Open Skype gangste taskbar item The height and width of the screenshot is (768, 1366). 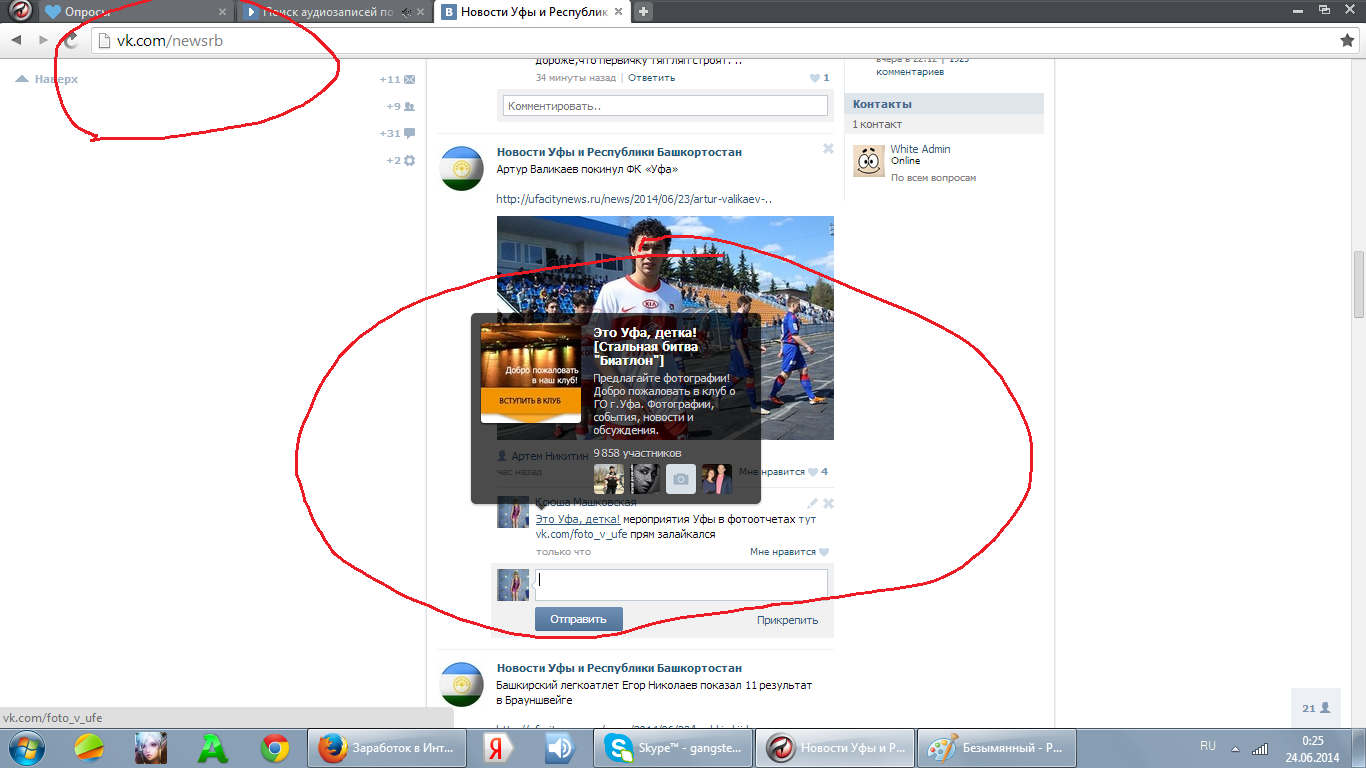672,748
